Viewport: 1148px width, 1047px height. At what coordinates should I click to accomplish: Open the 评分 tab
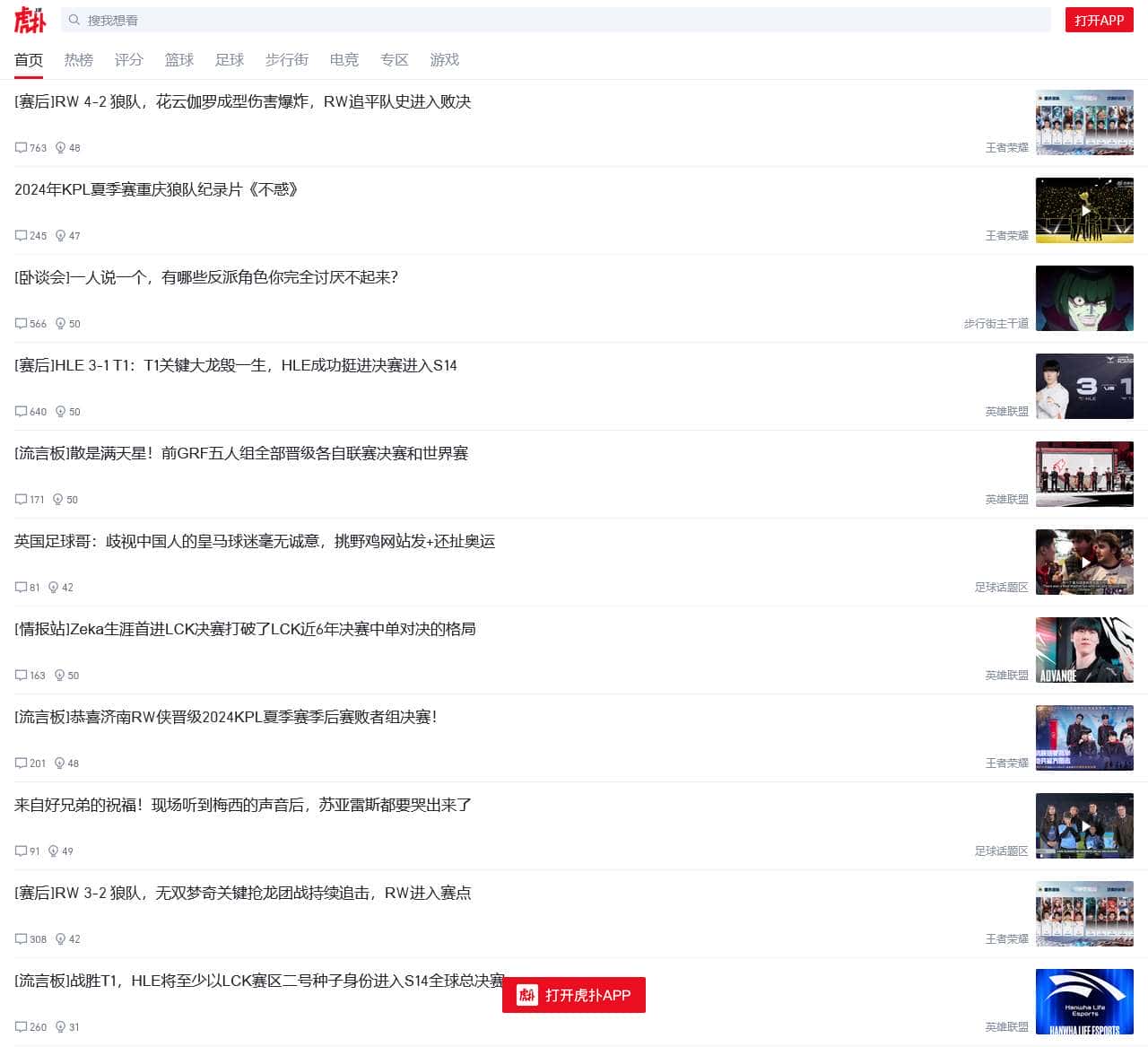[x=129, y=60]
